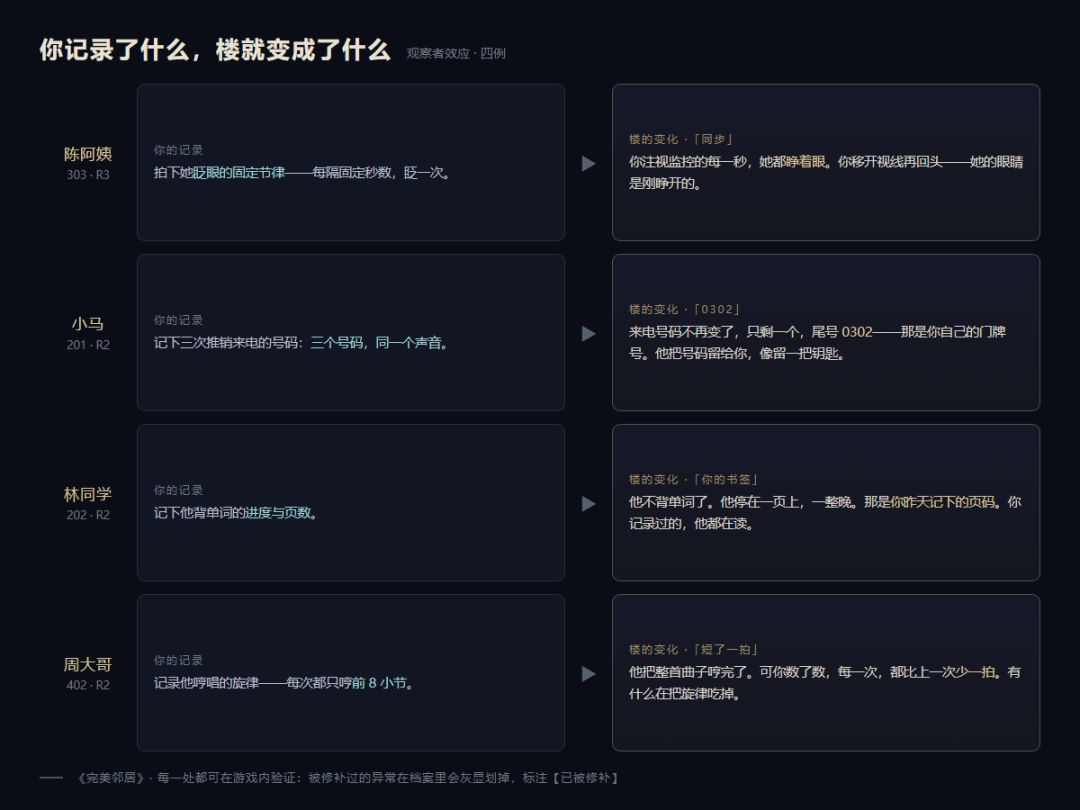
Task: Open the 「你的书签」 building change card
Action: point(826,503)
